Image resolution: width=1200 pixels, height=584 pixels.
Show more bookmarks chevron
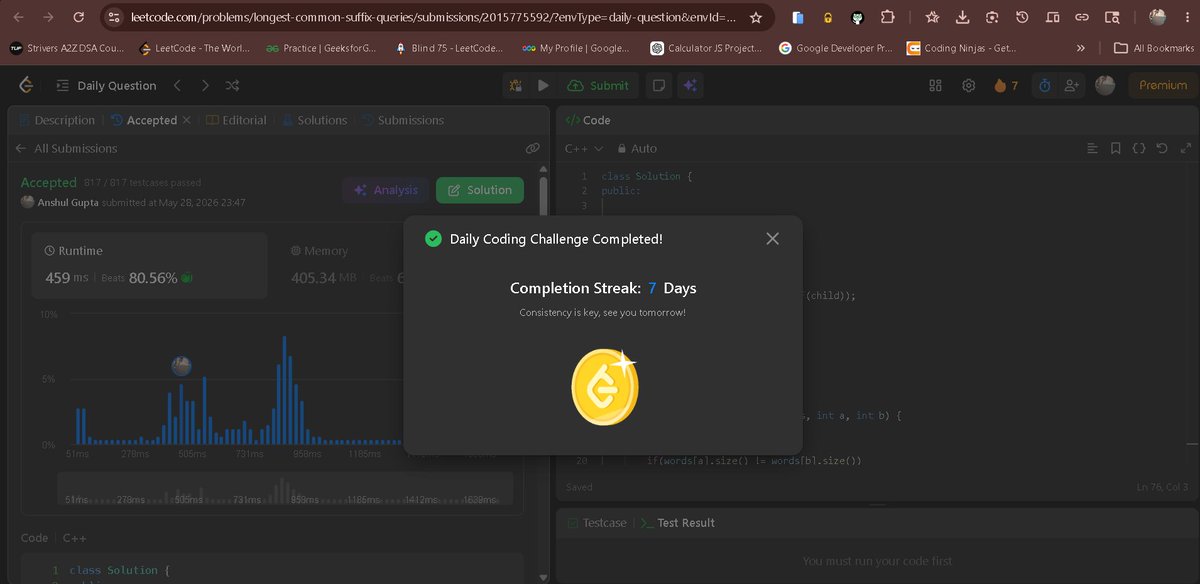point(1081,48)
